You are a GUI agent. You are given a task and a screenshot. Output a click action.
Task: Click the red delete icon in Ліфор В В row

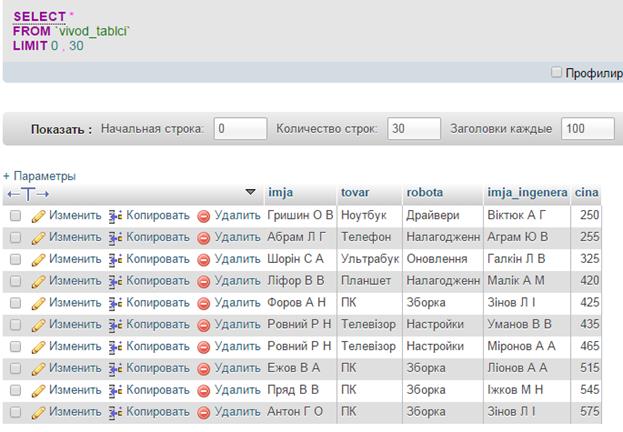tap(203, 282)
